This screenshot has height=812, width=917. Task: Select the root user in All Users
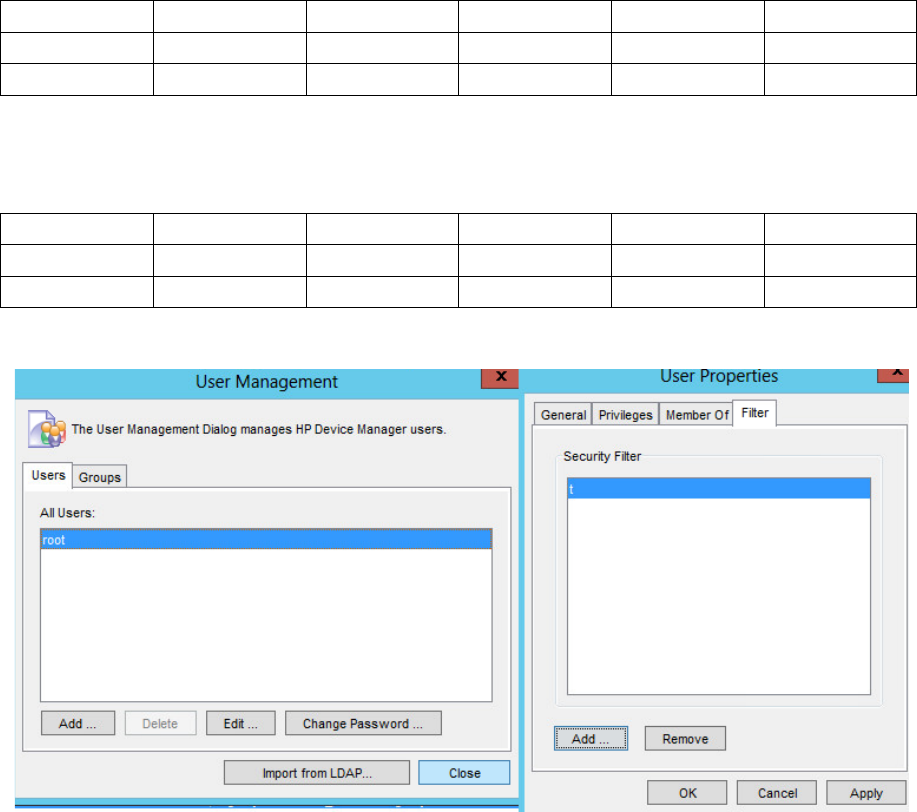coord(266,538)
